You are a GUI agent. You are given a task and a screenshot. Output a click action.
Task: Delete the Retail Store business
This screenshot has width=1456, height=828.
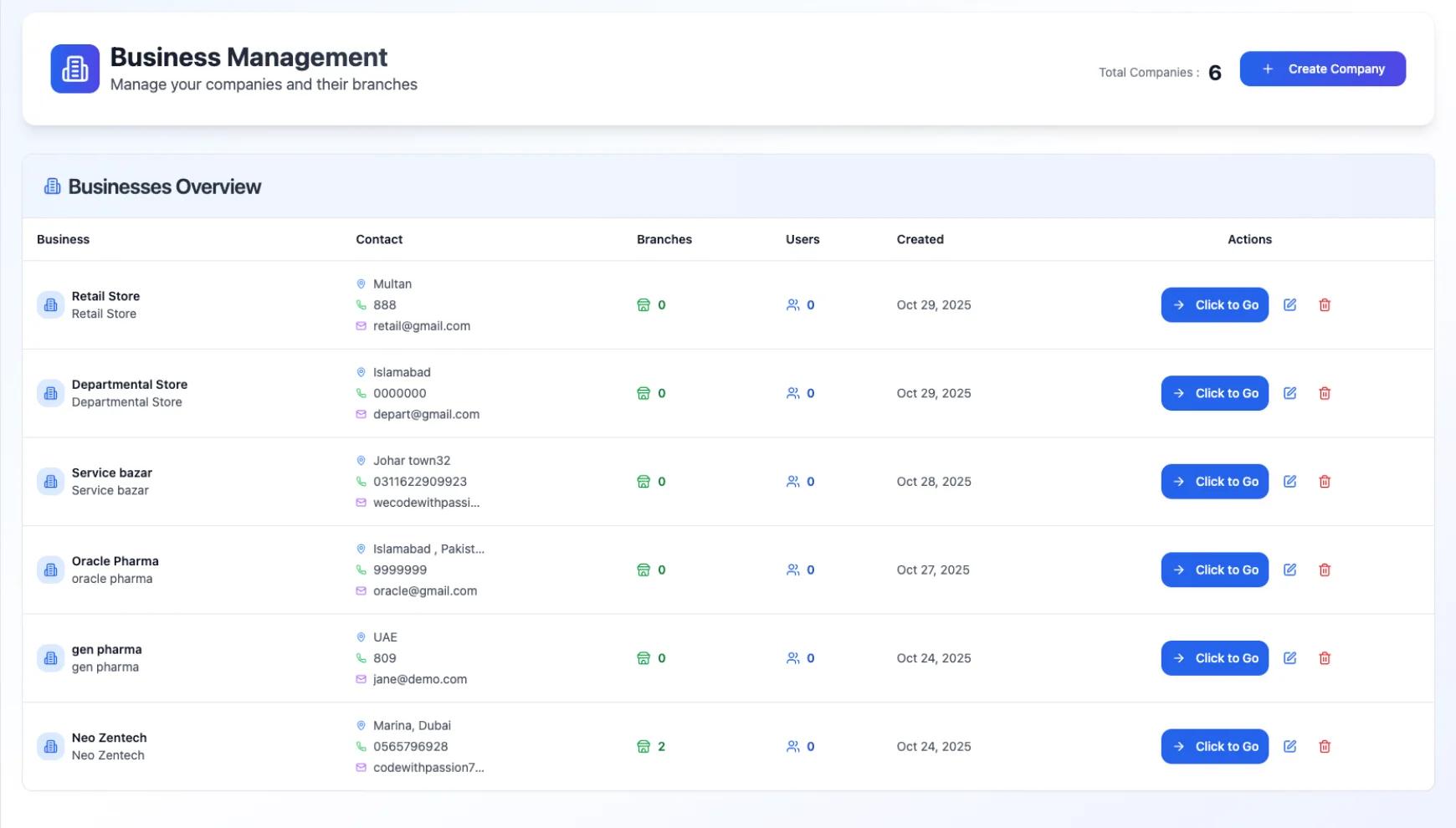(1325, 305)
